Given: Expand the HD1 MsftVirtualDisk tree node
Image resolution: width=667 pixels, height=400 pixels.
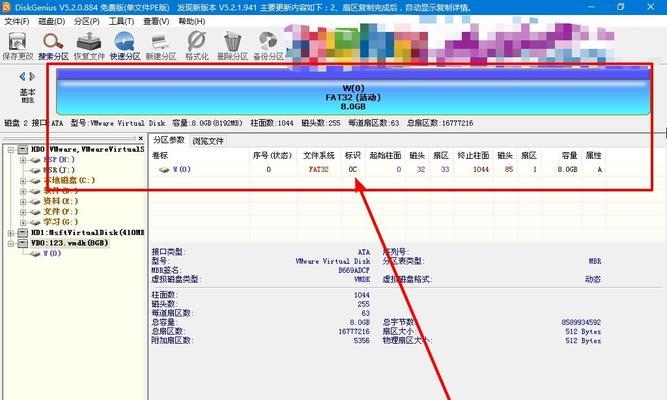Looking at the screenshot, I should click(11, 233).
